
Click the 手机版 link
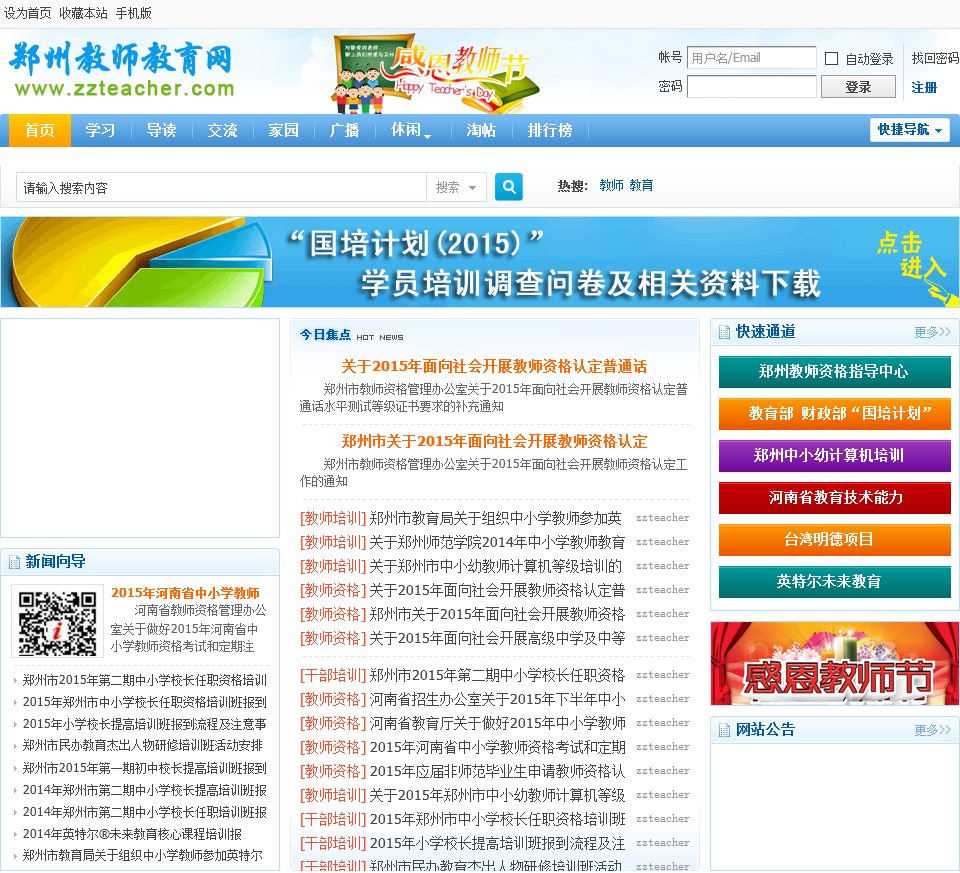133,13
